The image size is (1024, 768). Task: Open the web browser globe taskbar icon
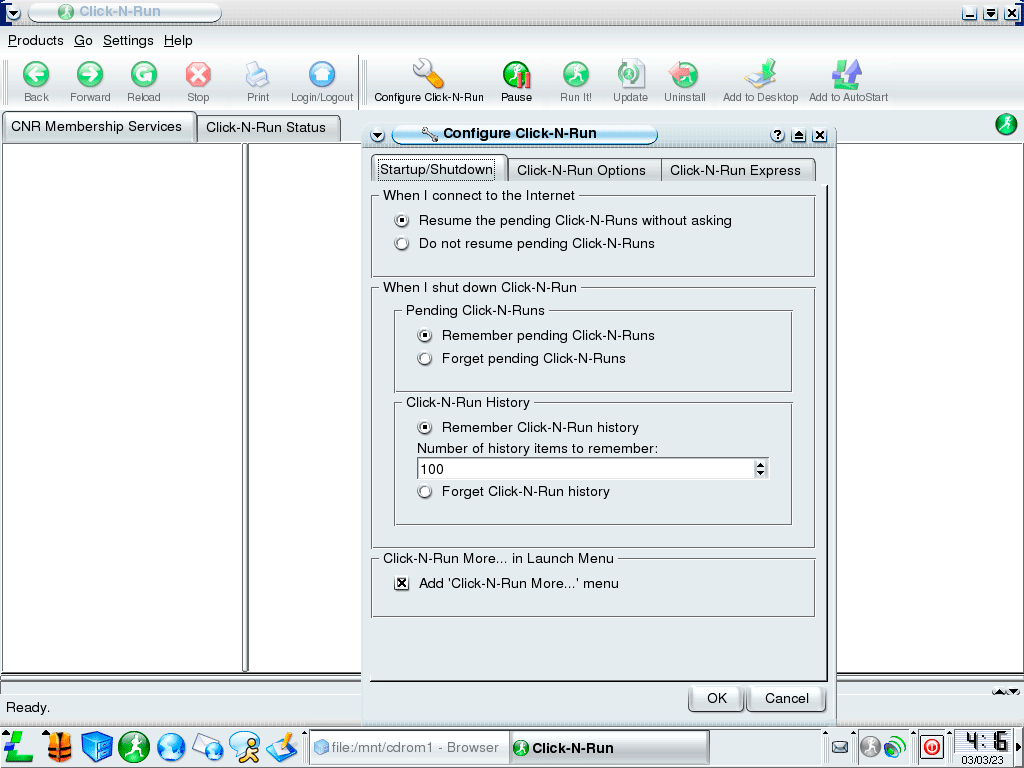(171, 747)
